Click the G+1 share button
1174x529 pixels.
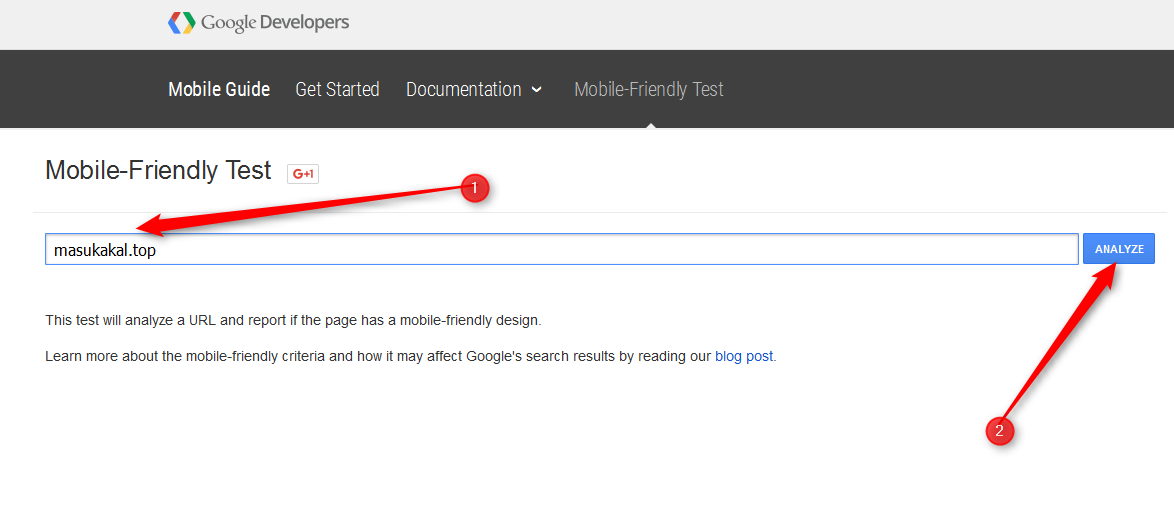pos(303,174)
